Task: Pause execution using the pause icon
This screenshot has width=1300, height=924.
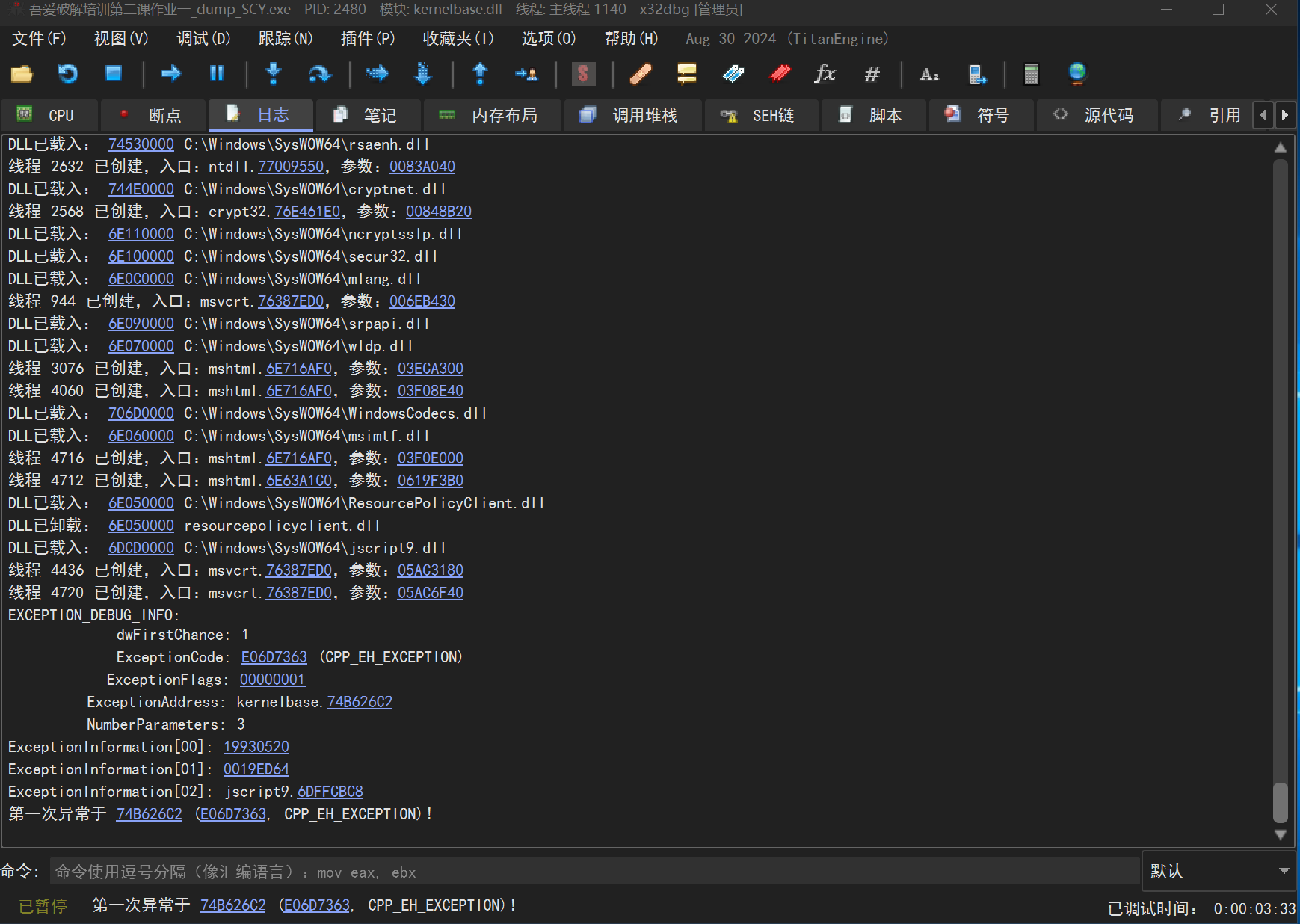Action: click(217, 73)
